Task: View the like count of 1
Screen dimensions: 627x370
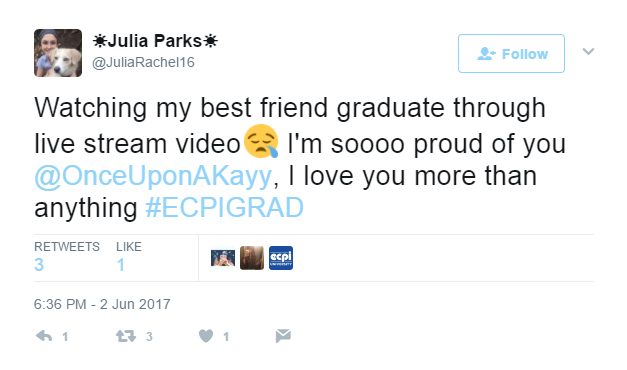Action: (x=121, y=265)
